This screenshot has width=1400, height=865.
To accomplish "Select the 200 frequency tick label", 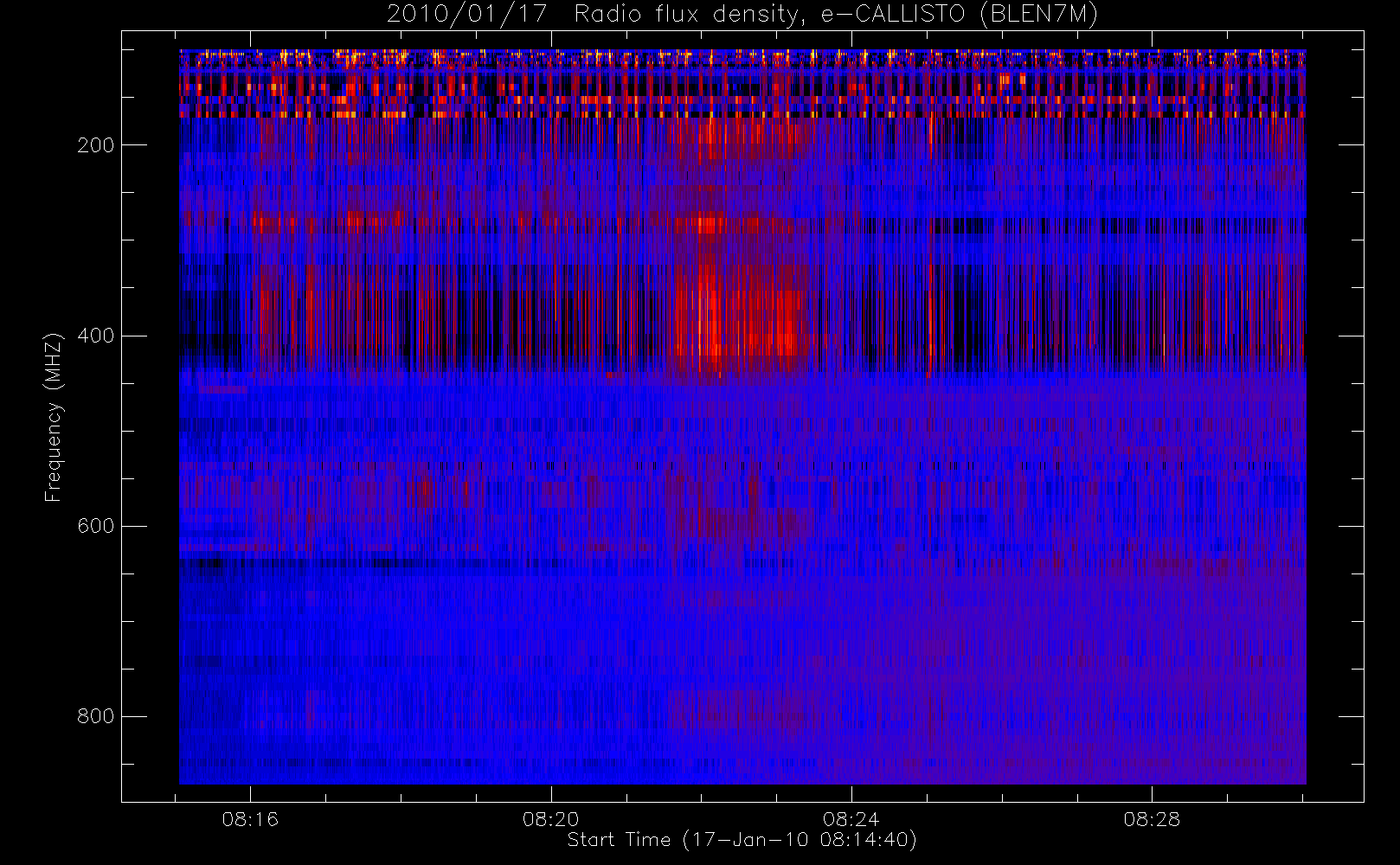I will (96, 145).
